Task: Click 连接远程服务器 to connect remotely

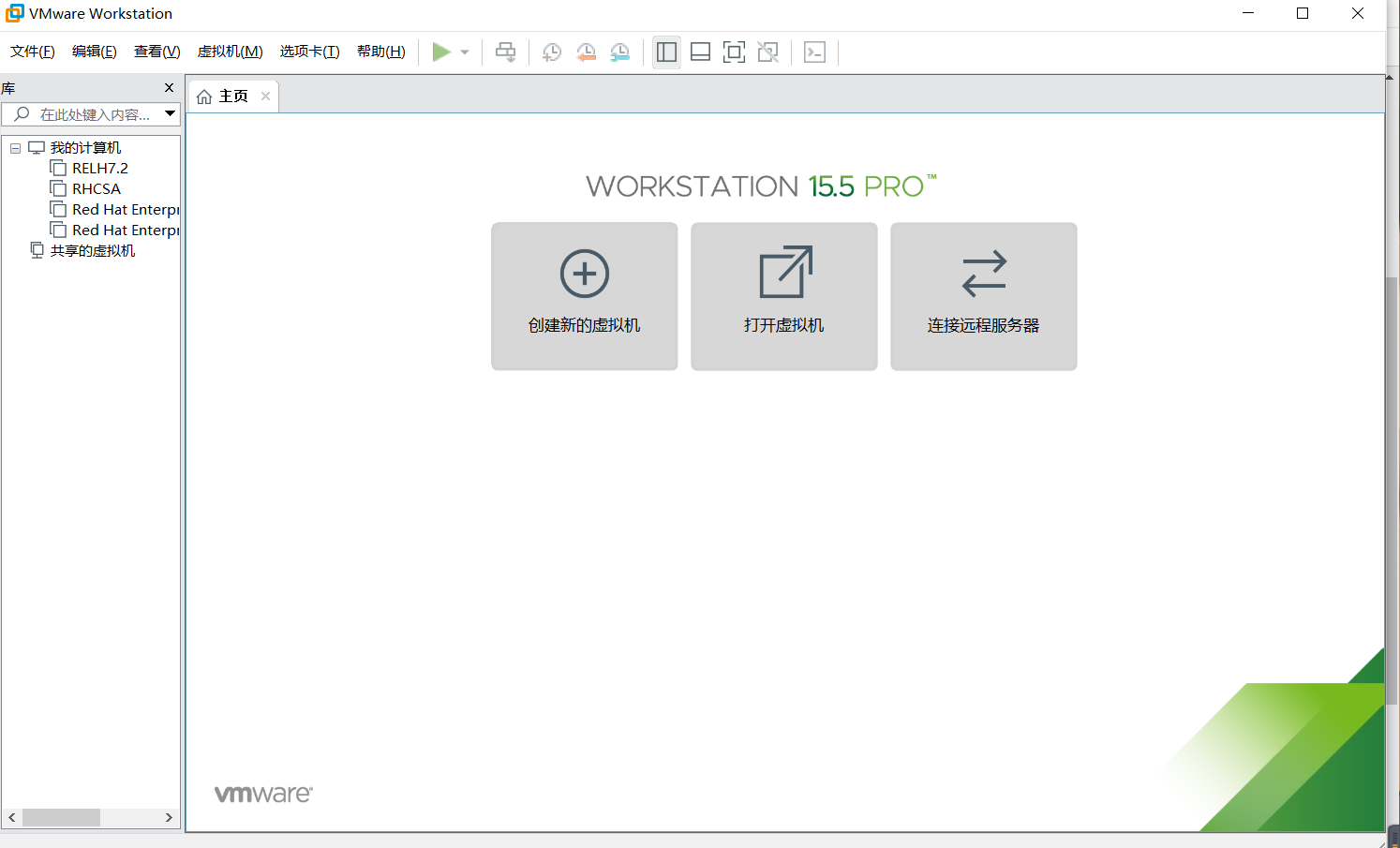Action: click(983, 296)
